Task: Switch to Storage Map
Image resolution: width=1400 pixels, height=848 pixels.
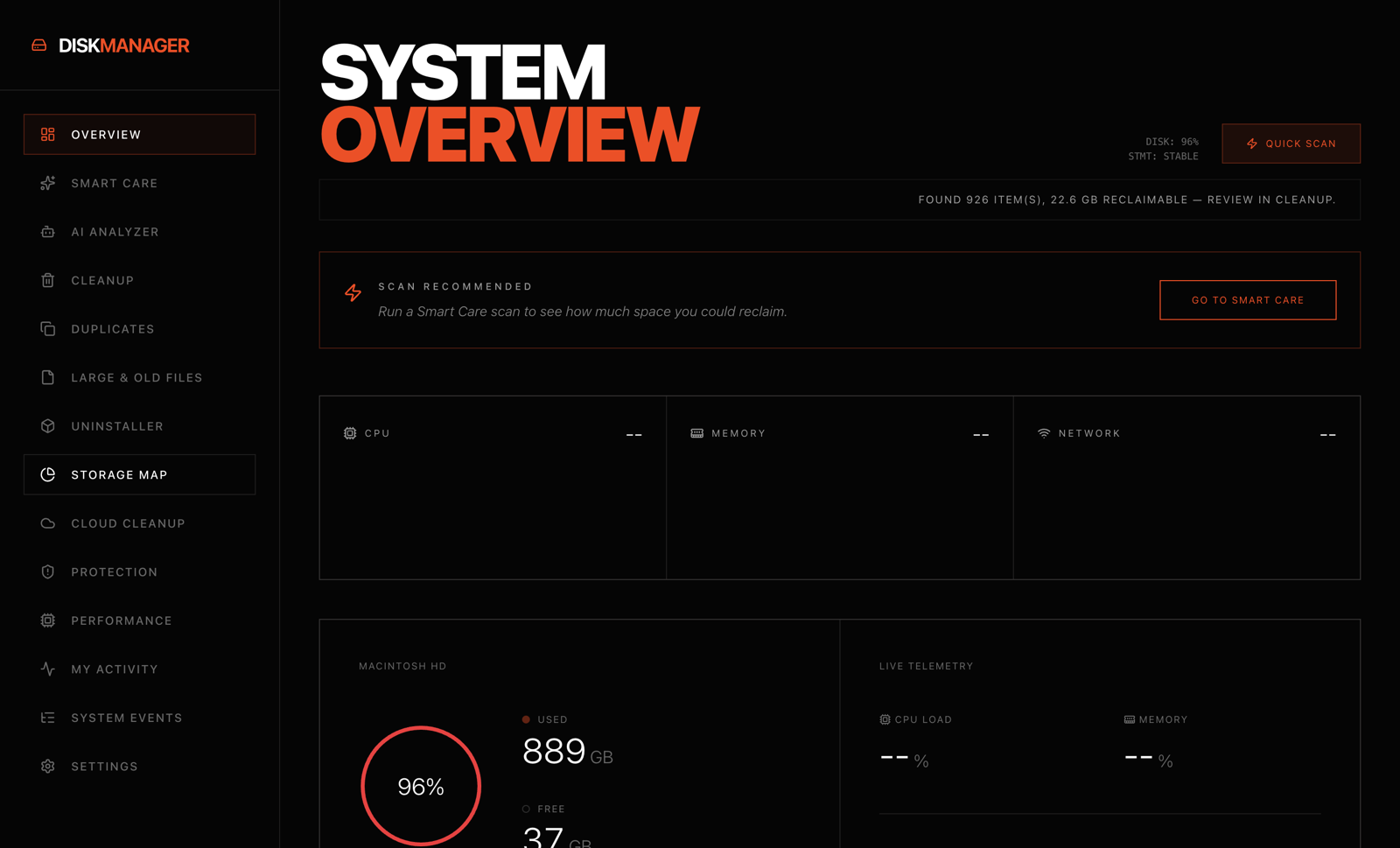Action: [x=140, y=474]
